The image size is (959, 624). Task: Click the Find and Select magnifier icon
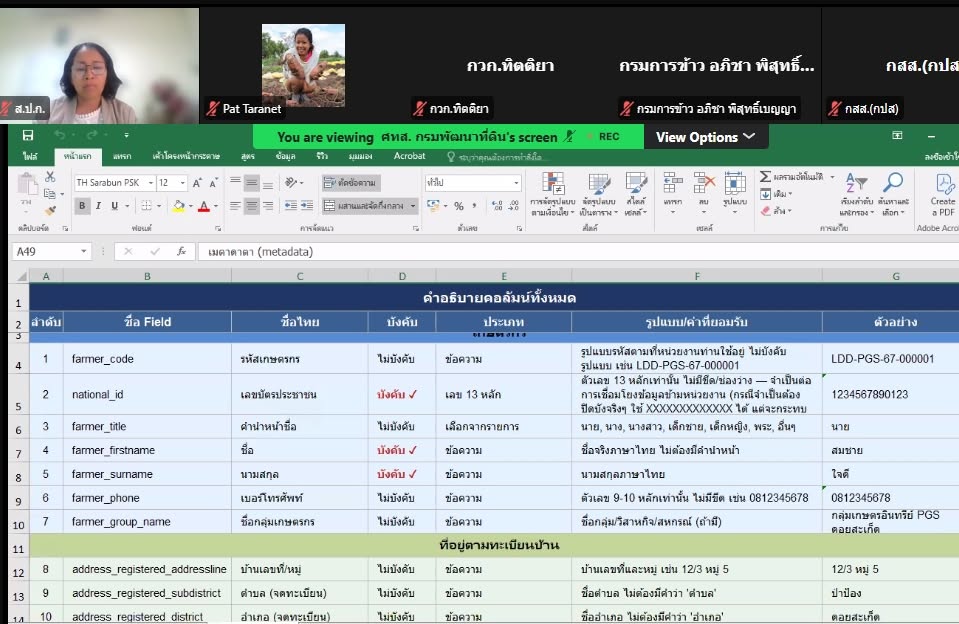893,182
